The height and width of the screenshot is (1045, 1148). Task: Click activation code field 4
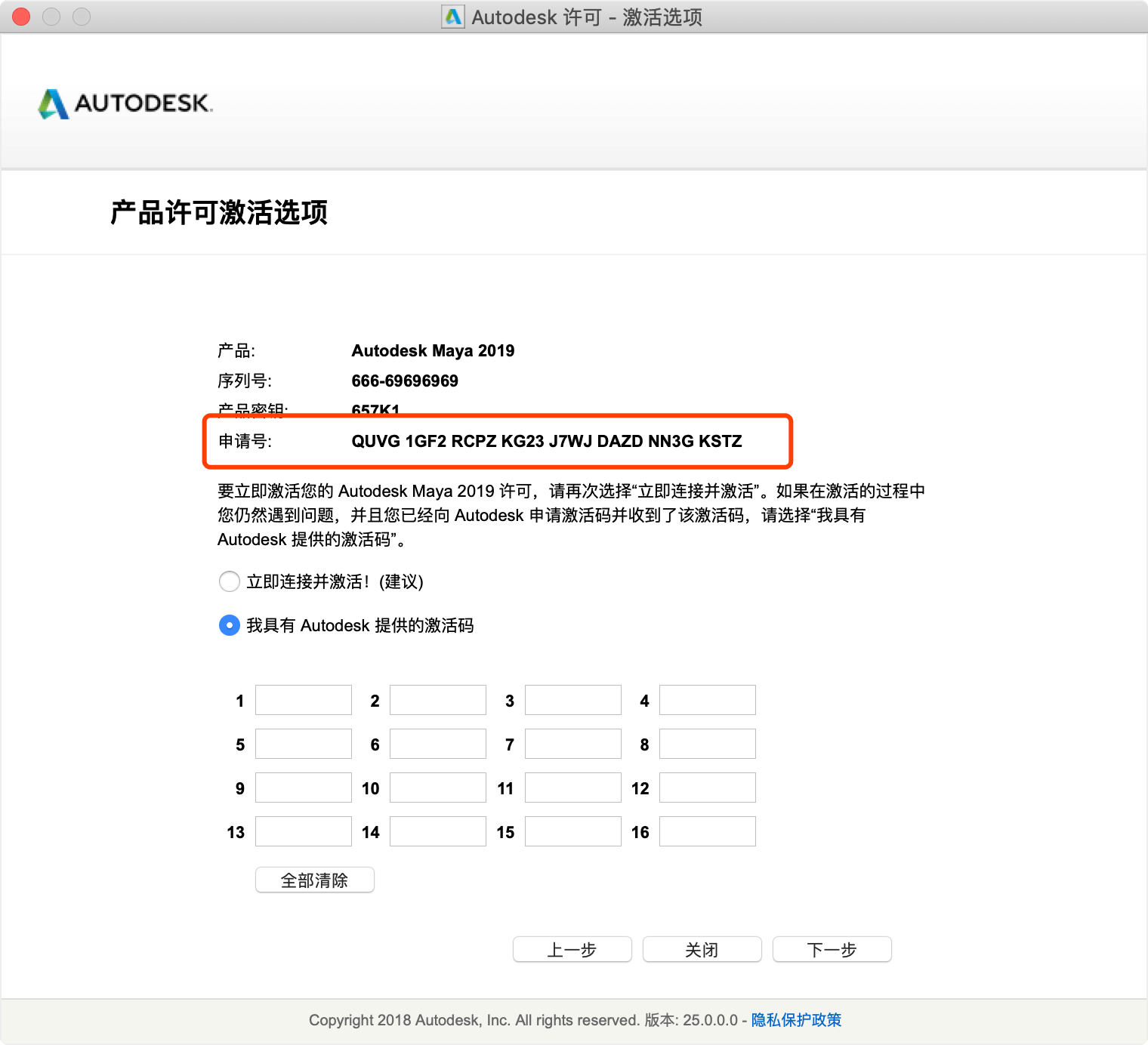708,700
